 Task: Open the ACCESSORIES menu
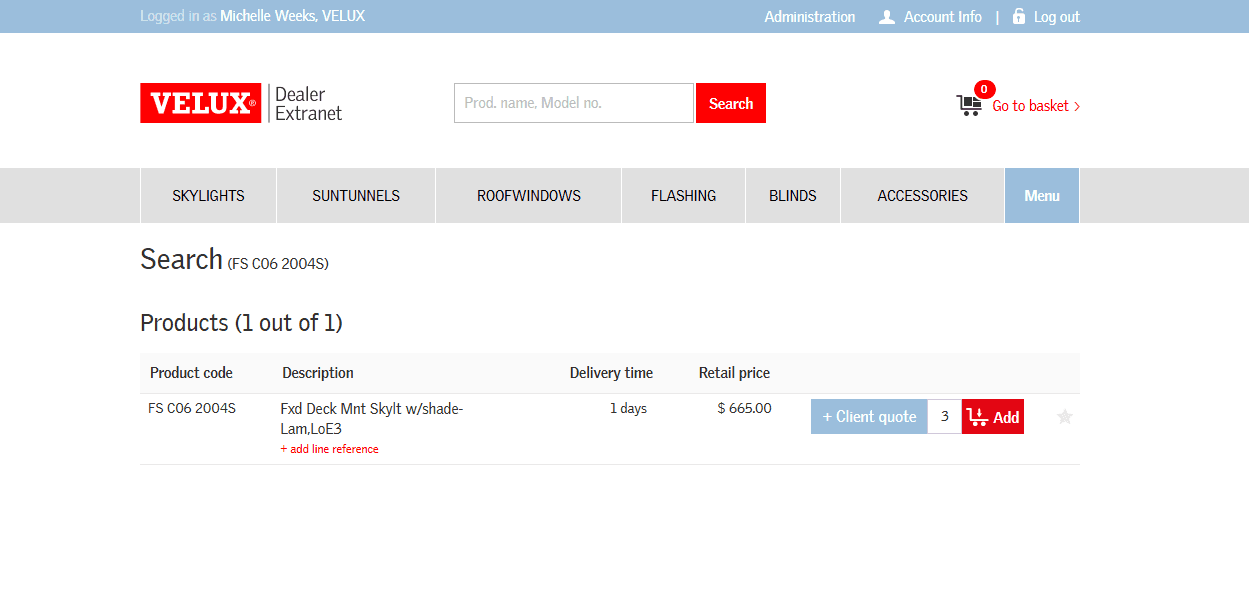click(923, 196)
